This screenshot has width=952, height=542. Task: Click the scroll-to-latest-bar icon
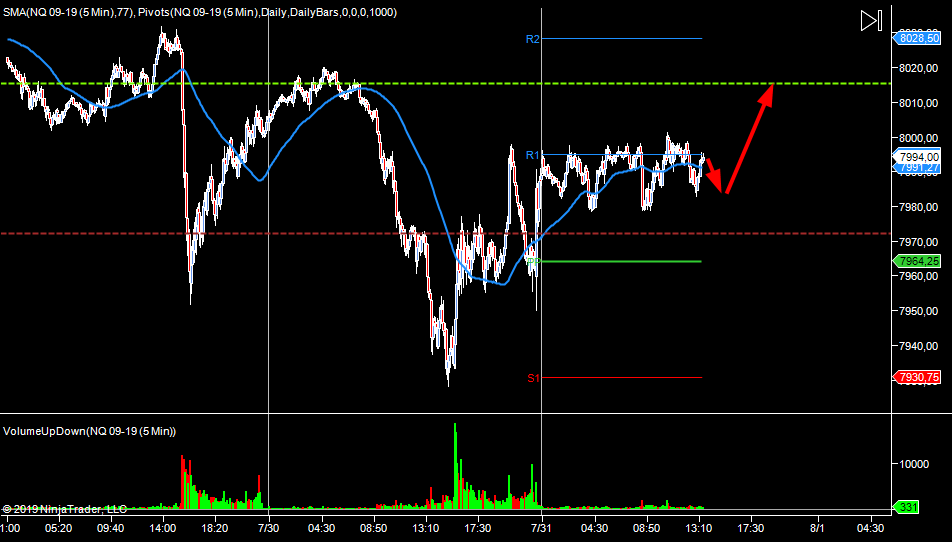[870, 21]
